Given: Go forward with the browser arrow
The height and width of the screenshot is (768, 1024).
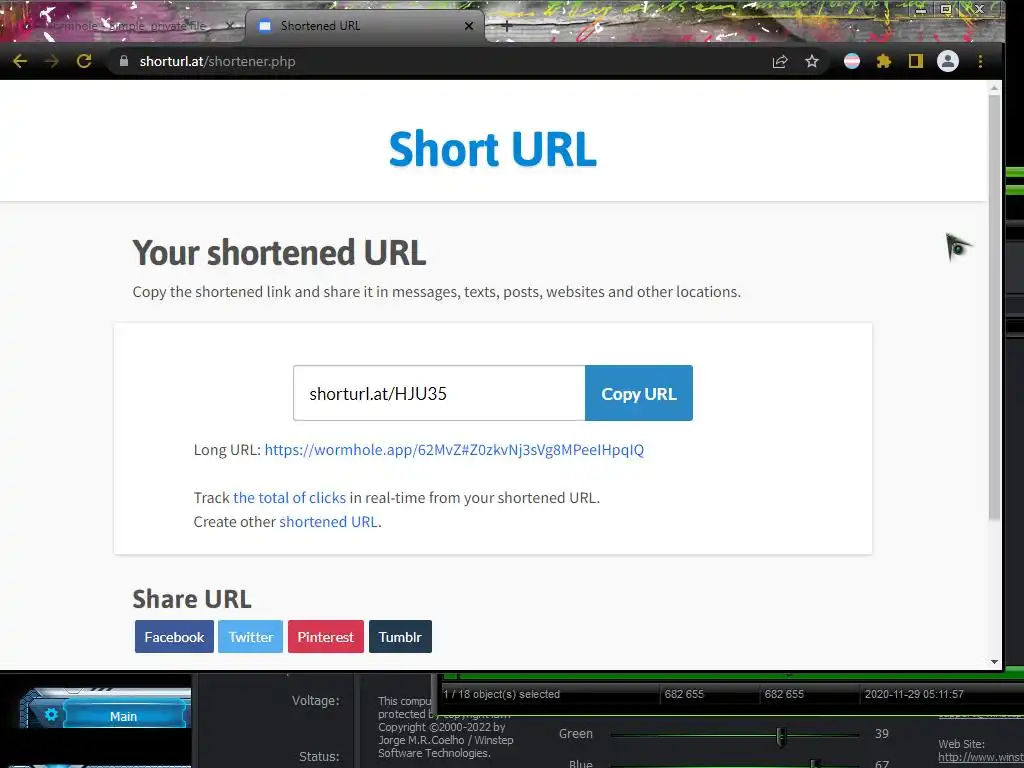Looking at the screenshot, I should pyautogui.click(x=52, y=61).
